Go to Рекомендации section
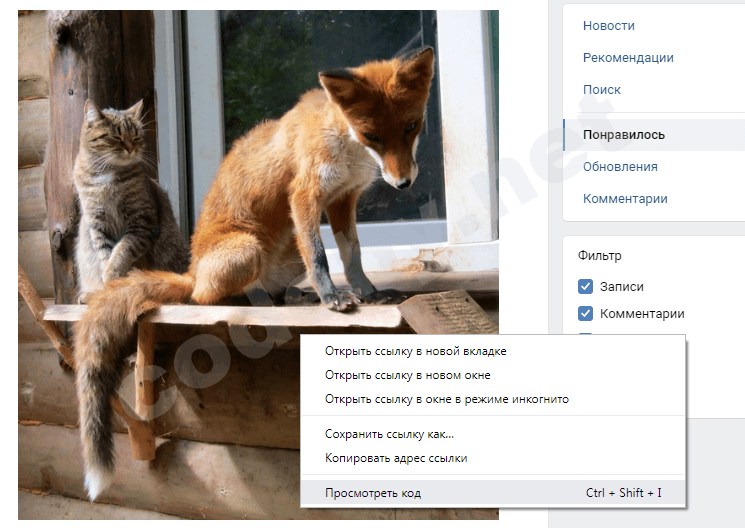 click(x=628, y=58)
